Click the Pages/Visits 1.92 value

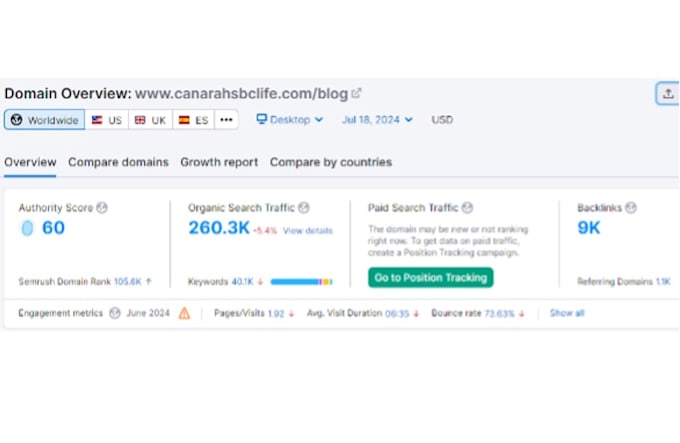(x=276, y=313)
